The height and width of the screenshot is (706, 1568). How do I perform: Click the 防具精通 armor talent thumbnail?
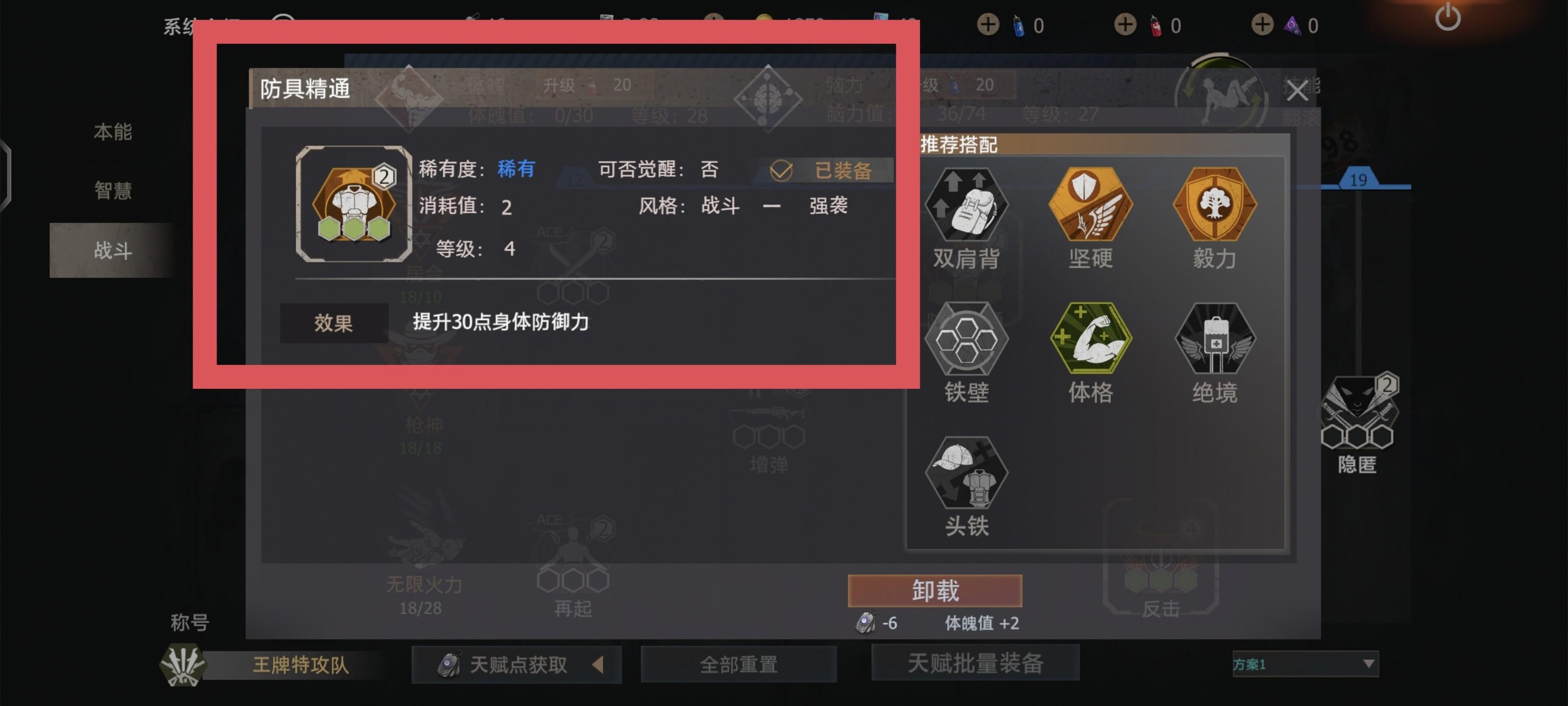point(354,204)
